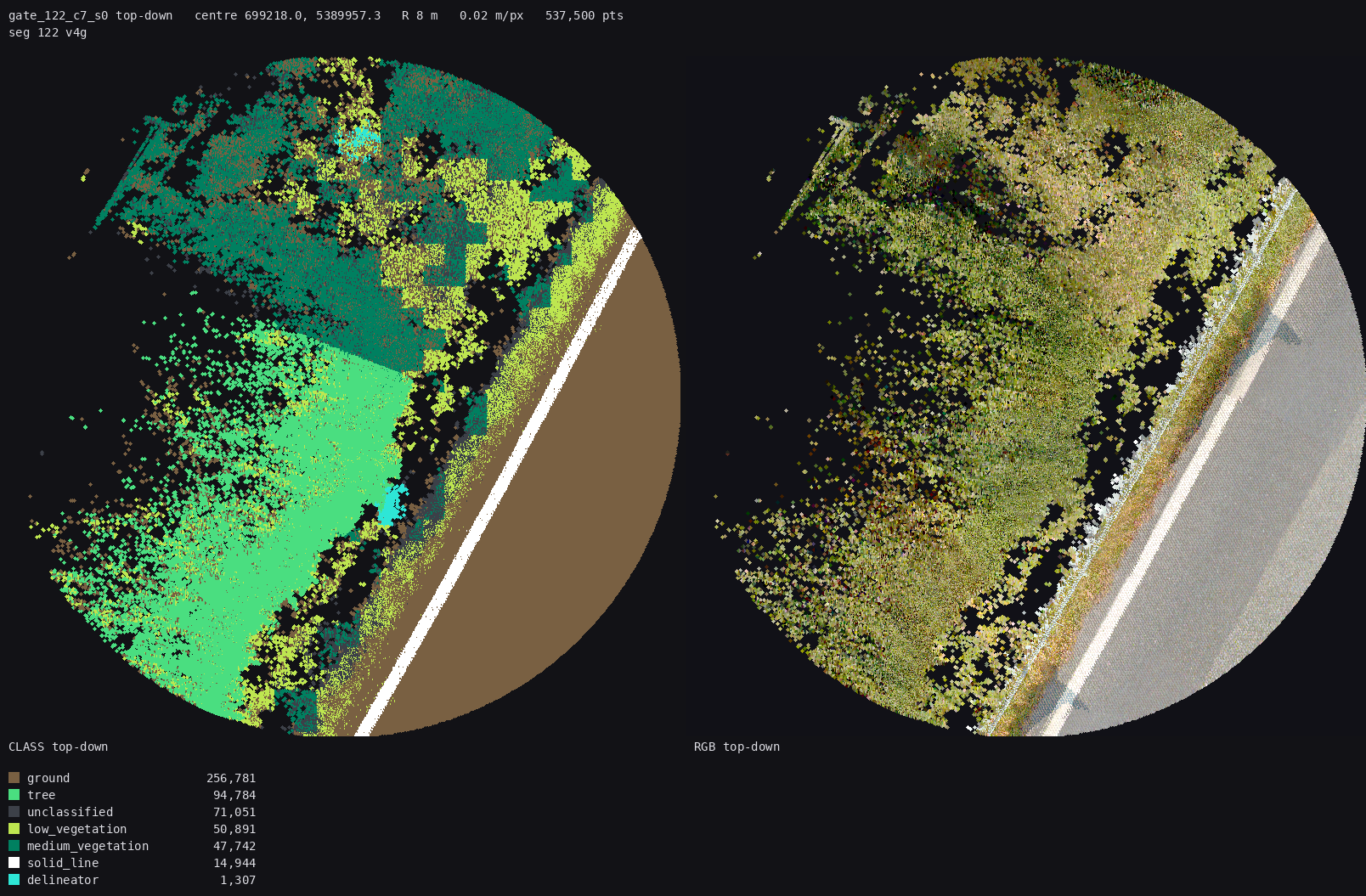Click the medium_vegetation legend color swatch
Screen dimensions: 1366x896
[x=14, y=846]
